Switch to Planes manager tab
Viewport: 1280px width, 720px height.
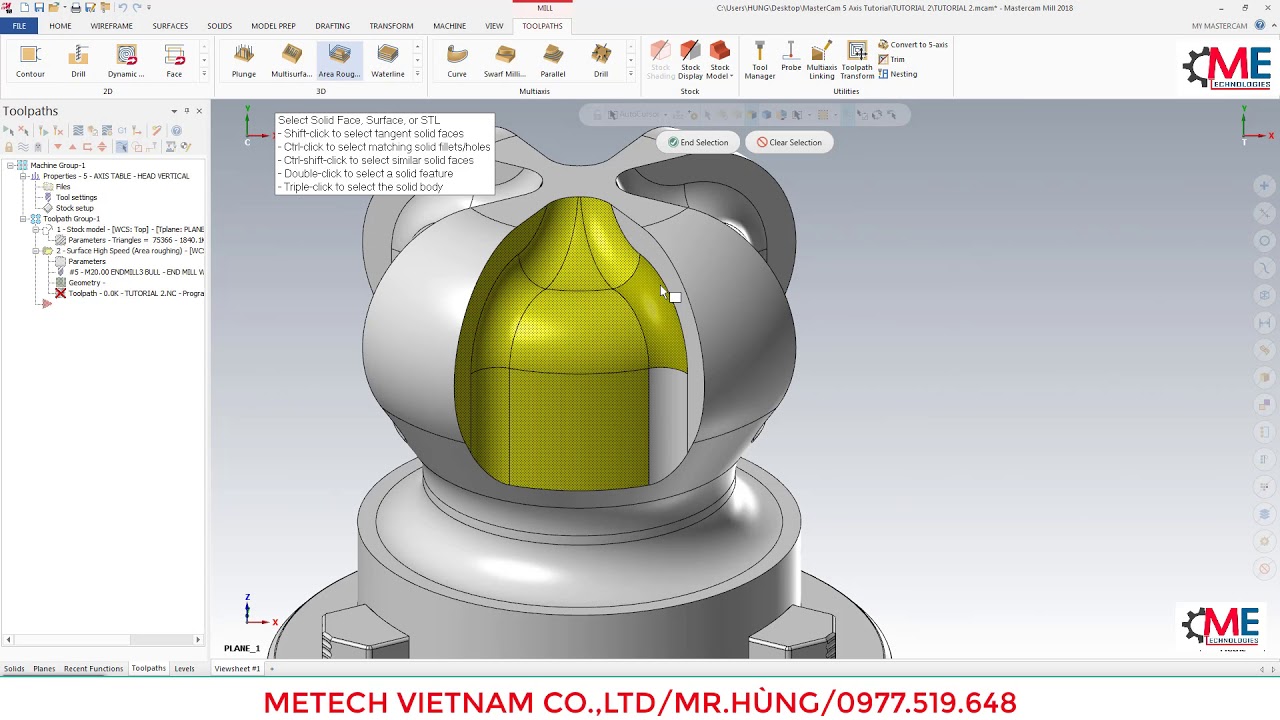[44, 668]
